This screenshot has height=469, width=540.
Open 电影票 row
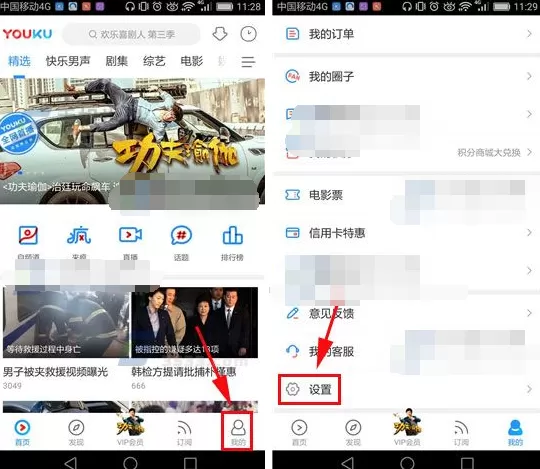[406, 195]
